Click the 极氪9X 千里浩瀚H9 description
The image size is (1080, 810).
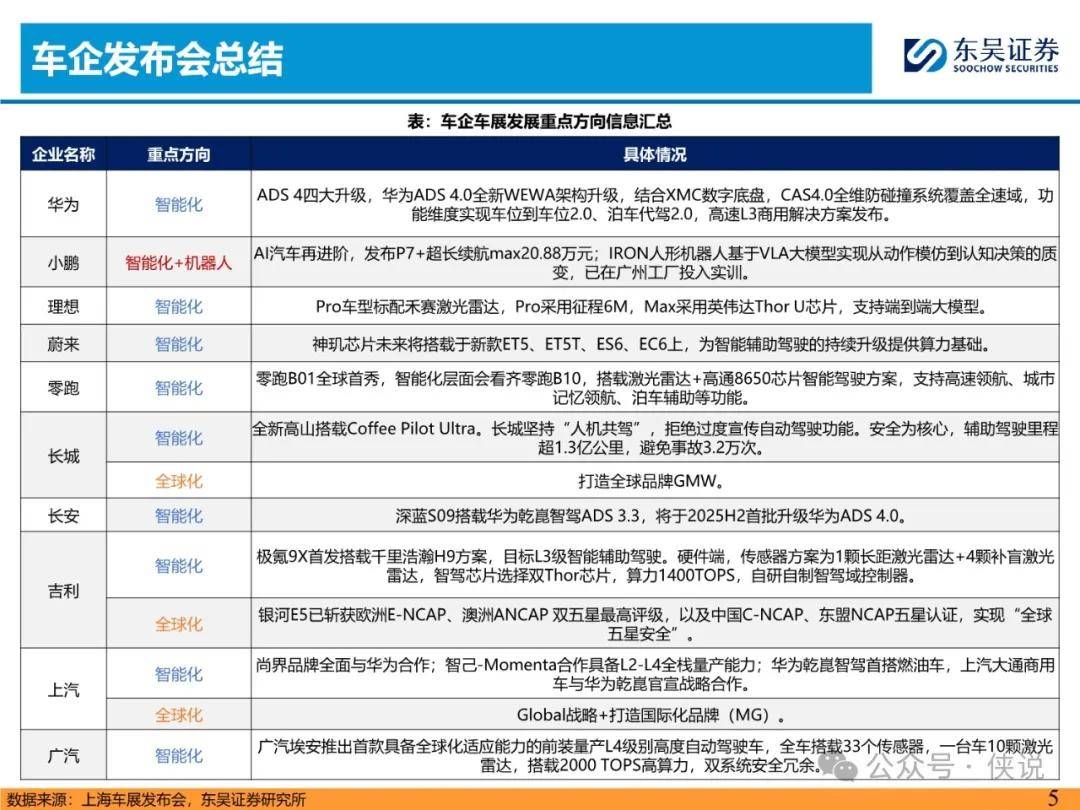coord(655,565)
